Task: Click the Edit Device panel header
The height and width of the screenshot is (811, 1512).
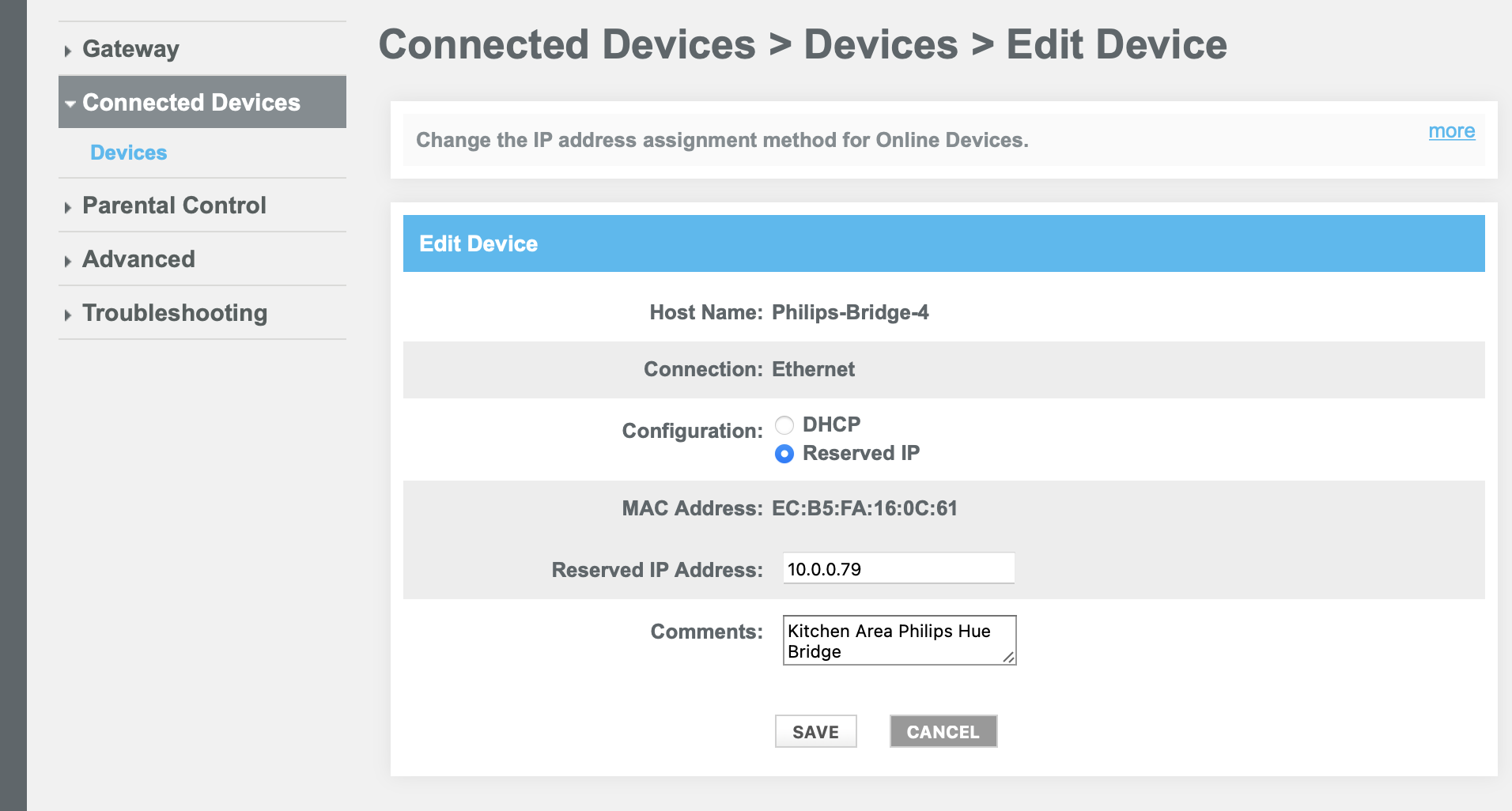Action: click(943, 243)
